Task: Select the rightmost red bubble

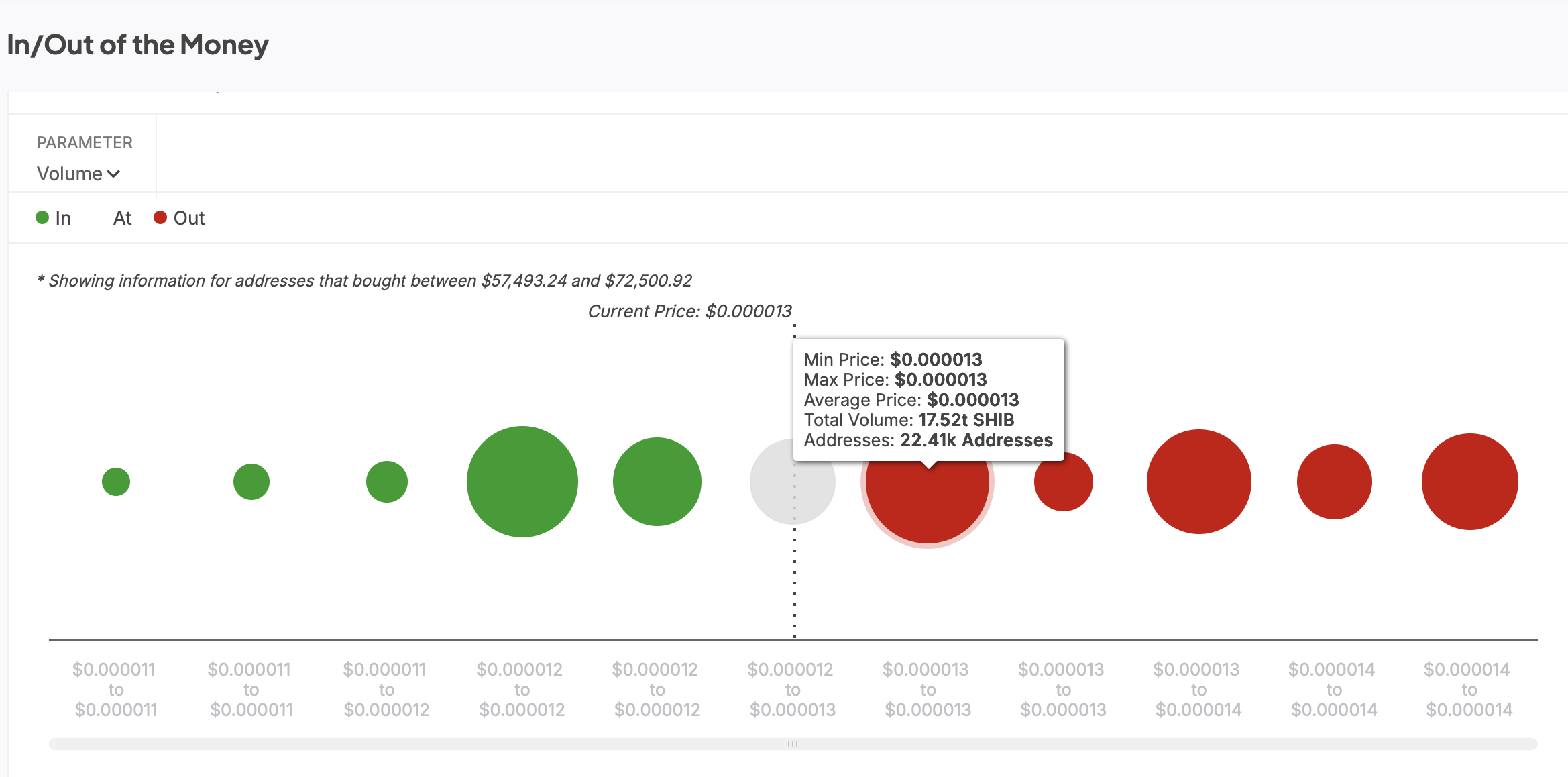Action: pos(1469,482)
